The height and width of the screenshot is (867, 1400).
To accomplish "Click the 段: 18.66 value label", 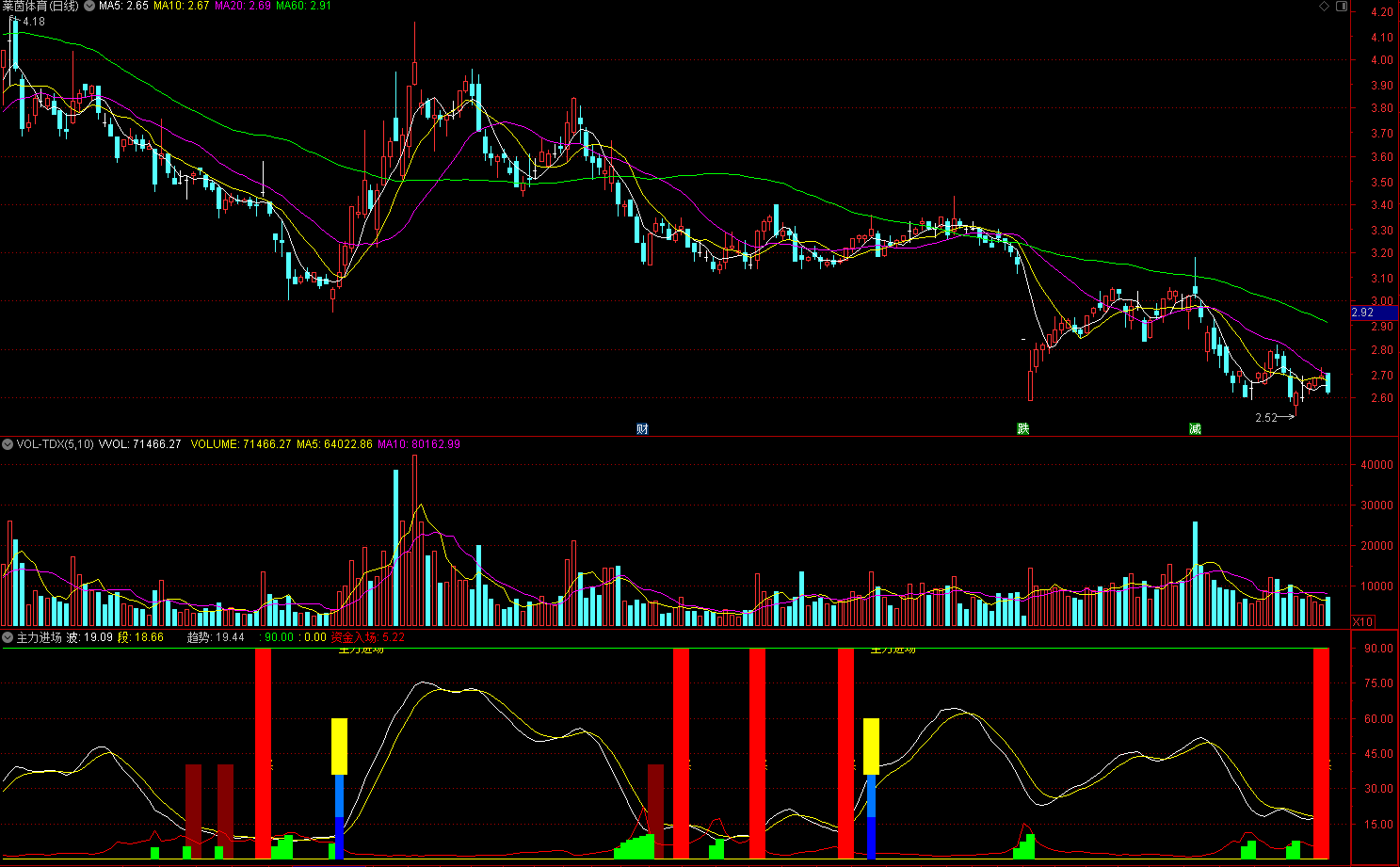I will click(140, 637).
